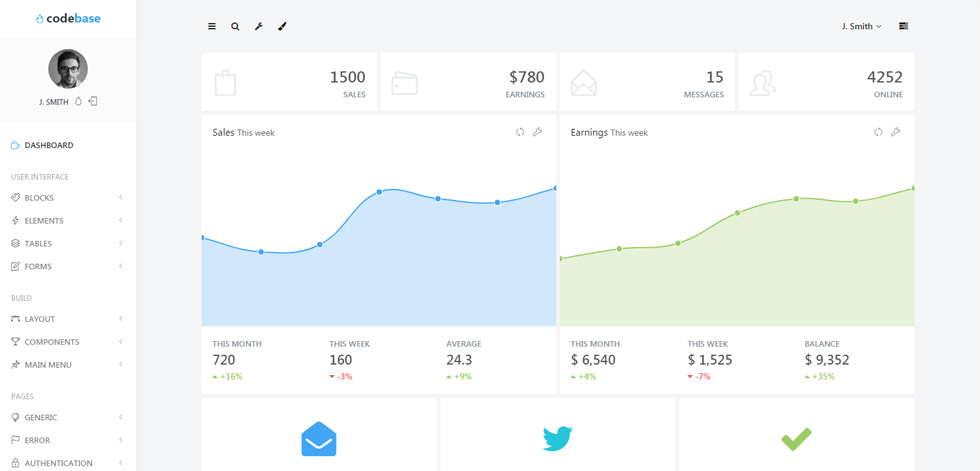This screenshot has width=980, height=471.
Task: Click Sales average value 24.3
Action: 459,360
